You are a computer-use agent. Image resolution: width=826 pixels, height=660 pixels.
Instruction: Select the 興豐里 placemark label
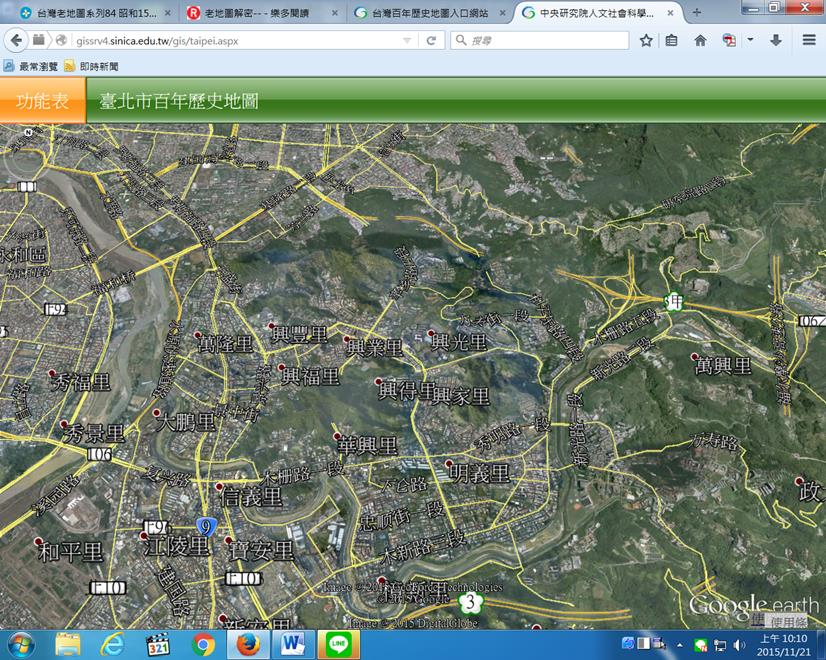[299, 335]
